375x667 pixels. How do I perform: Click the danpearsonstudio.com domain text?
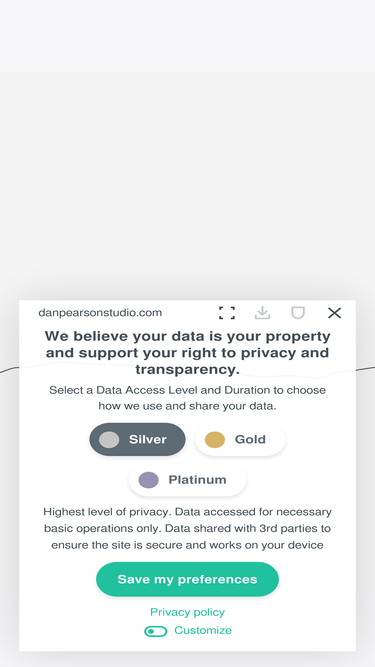100,313
